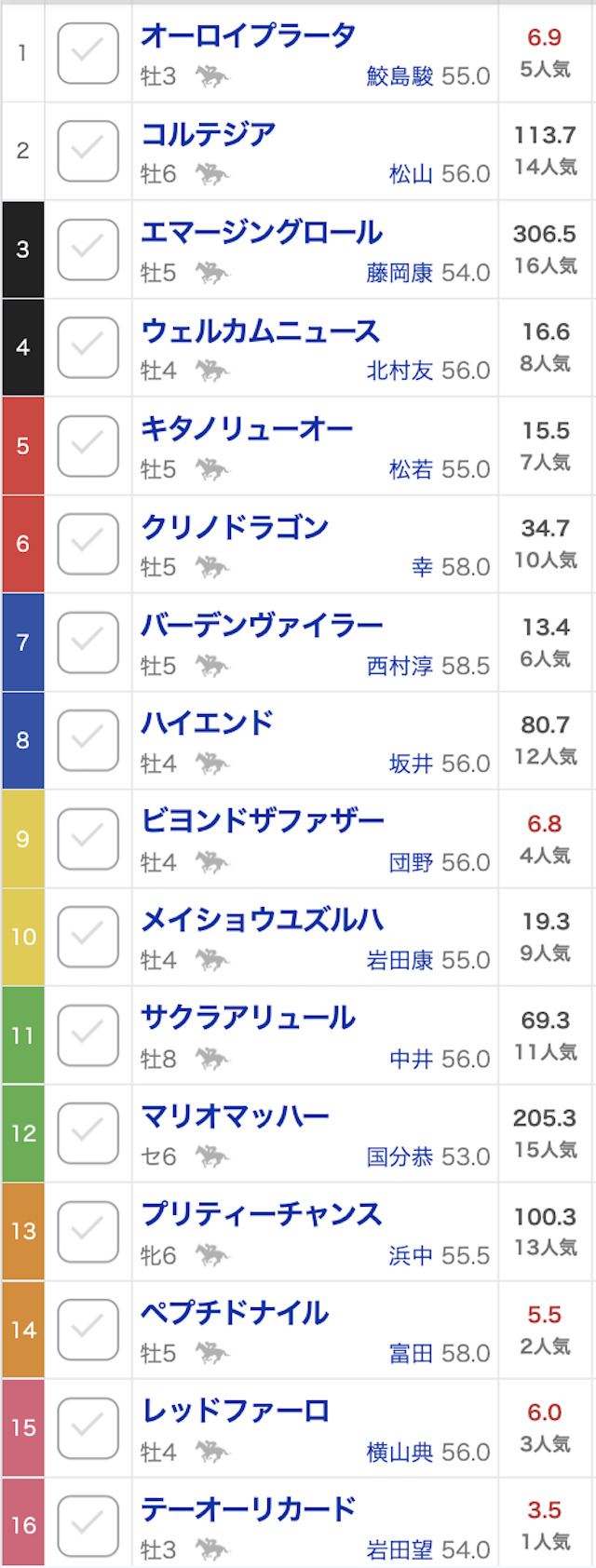Open キタノリューオー horse link
The image size is (596, 1568).
click(x=247, y=428)
